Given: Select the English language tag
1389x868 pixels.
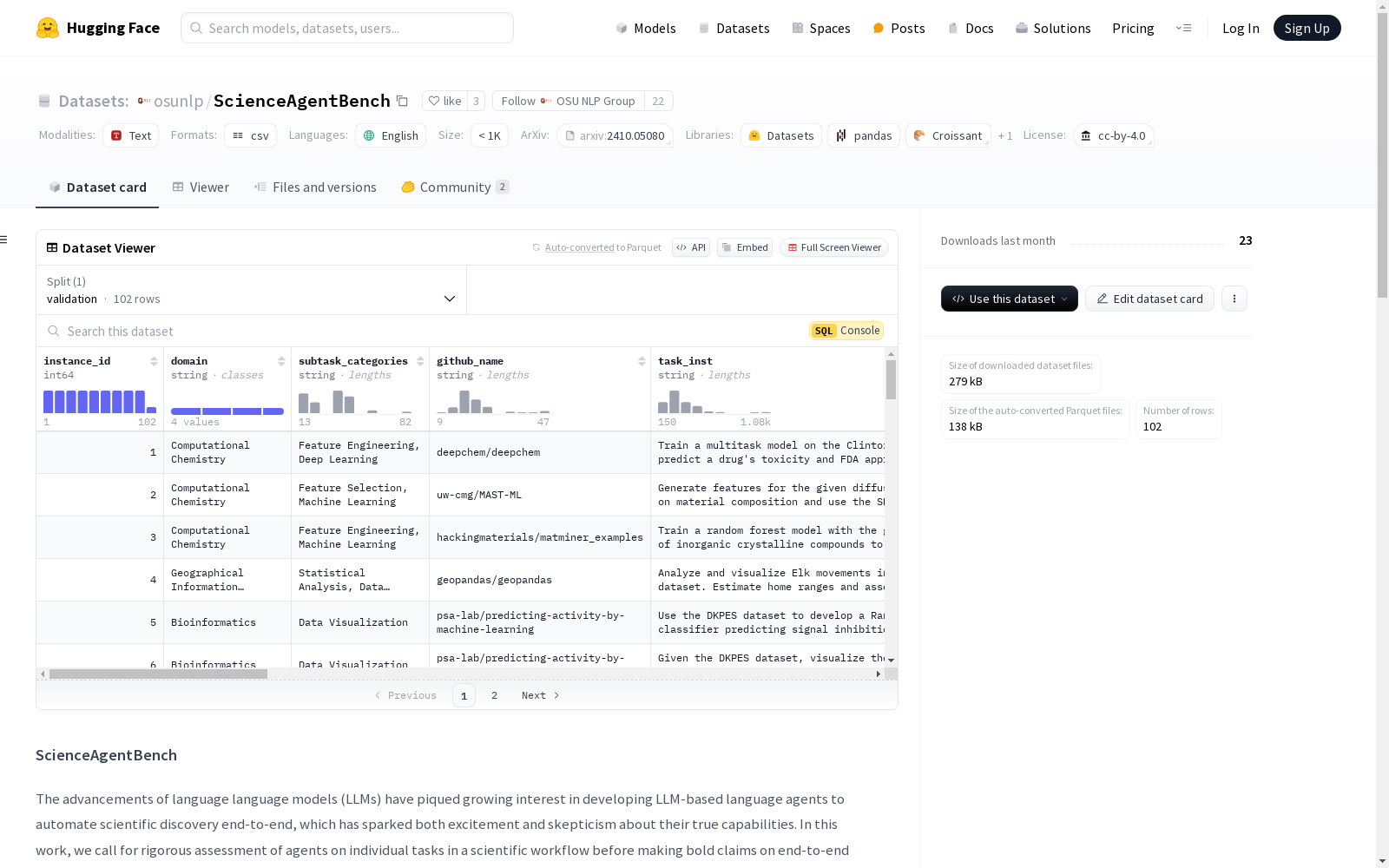Looking at the screenshot, I should tap(391, 135).
